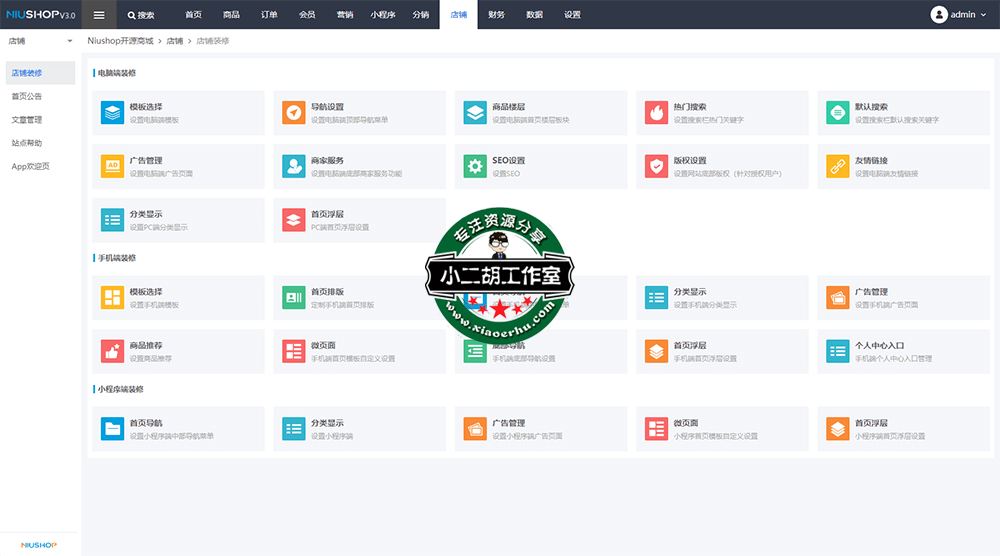This screenshot has width=1000, height=556.
Task: Click the red 热门搜索 flame icon
Action: pos(656,112)
